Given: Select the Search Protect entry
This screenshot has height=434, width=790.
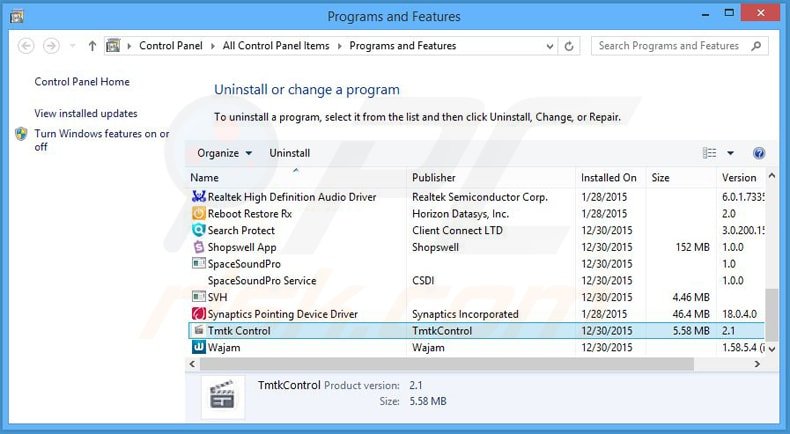Looking at the screenshot, I should coord(476,230).
